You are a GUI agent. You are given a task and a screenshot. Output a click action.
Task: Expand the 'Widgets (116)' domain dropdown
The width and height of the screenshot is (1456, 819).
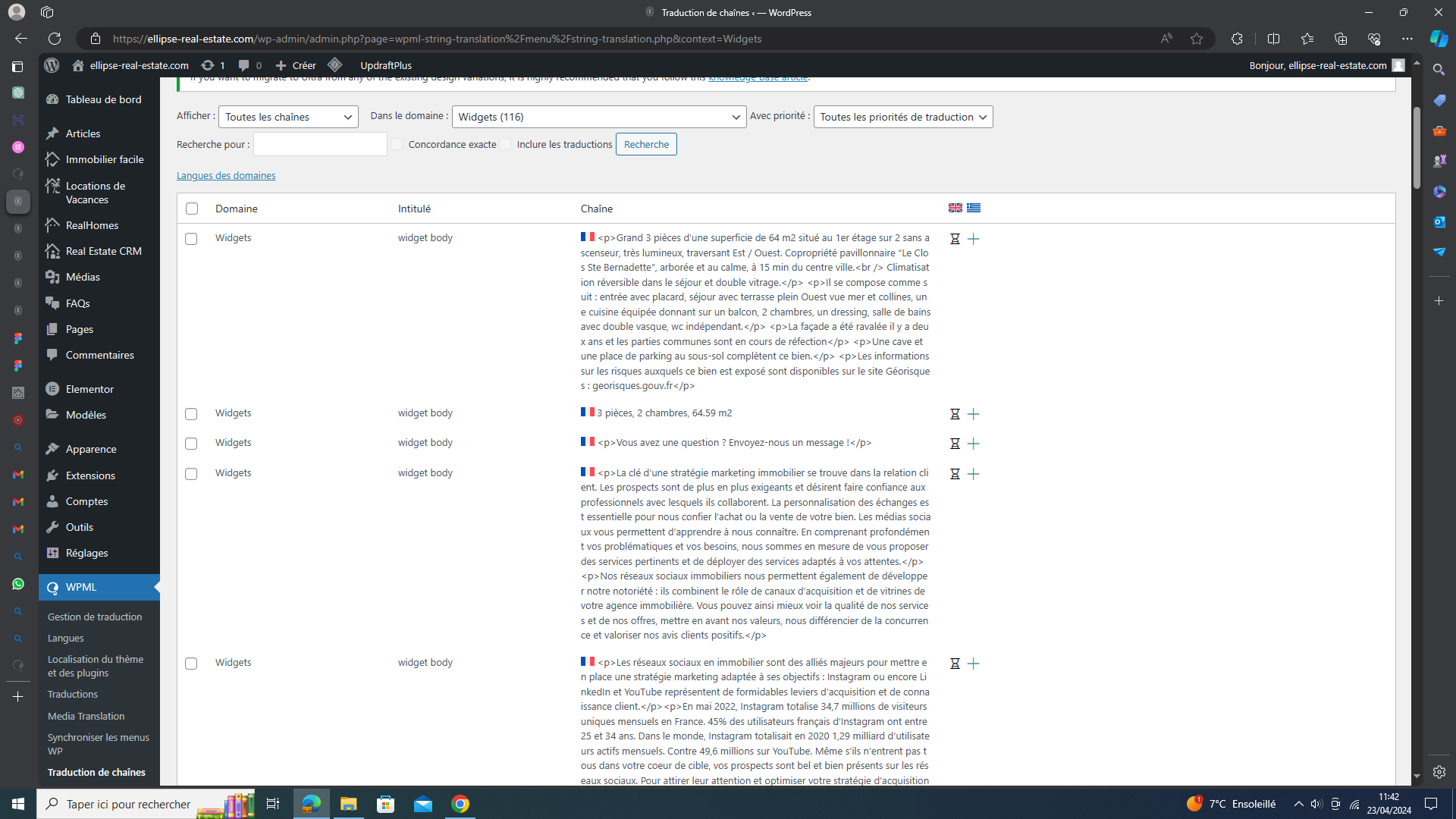click(x=598, y=117)
